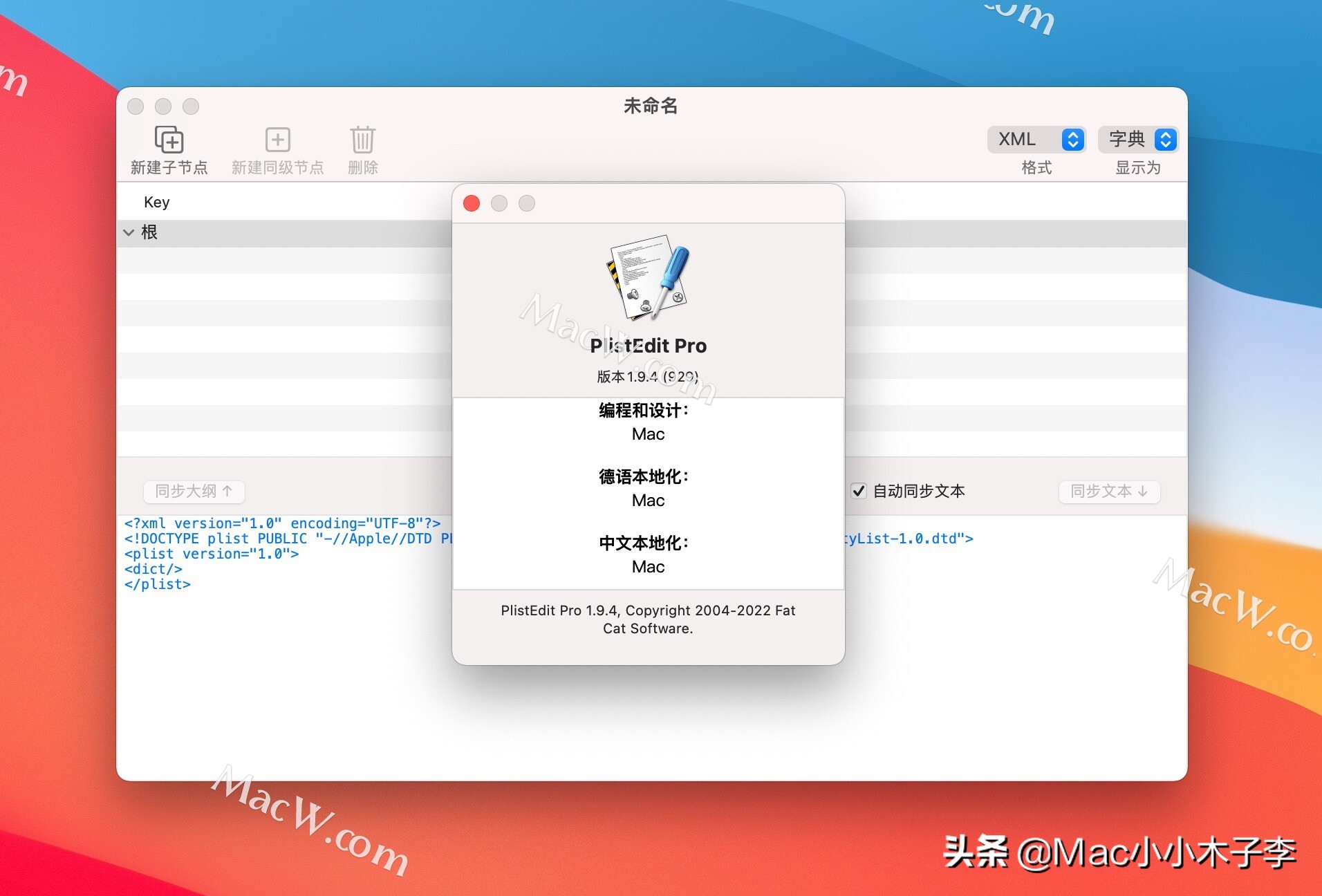This screenshot has width=1322, height=896.
Task: Disable the 自动同步文本 checkbox
Action: [859, 492]
